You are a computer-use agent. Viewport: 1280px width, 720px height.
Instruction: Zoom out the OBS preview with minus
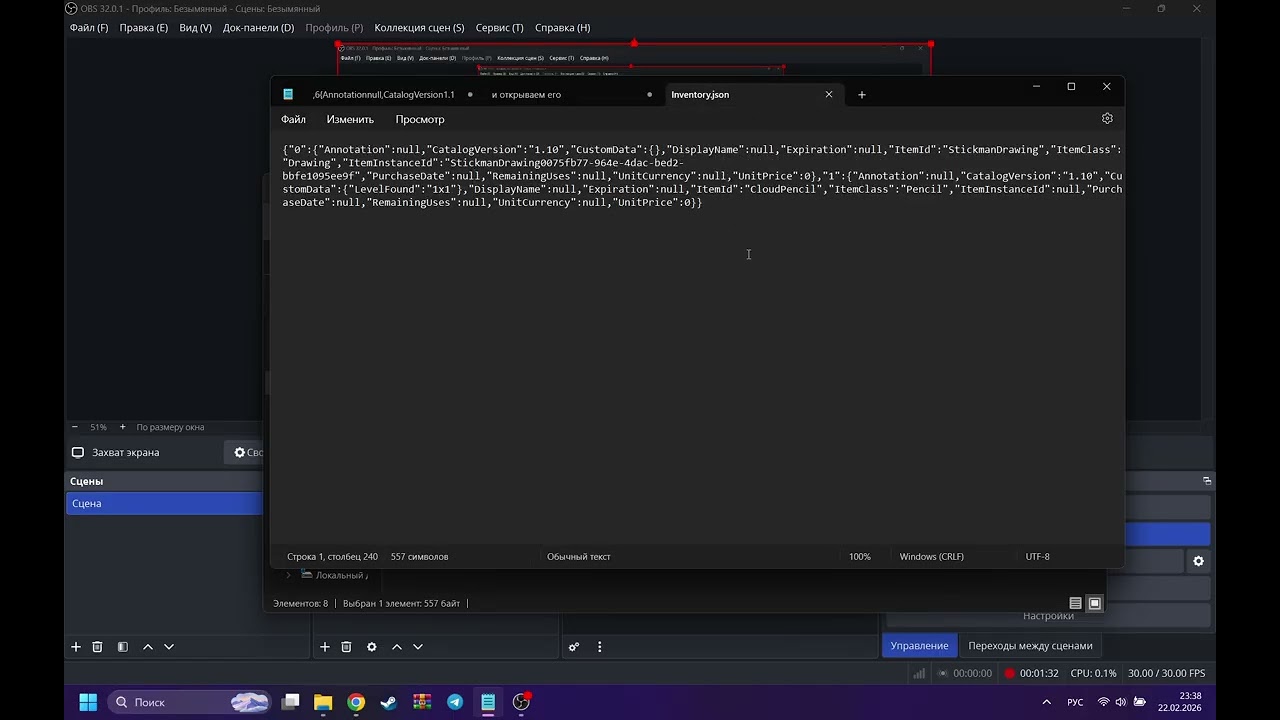(74, 427)
